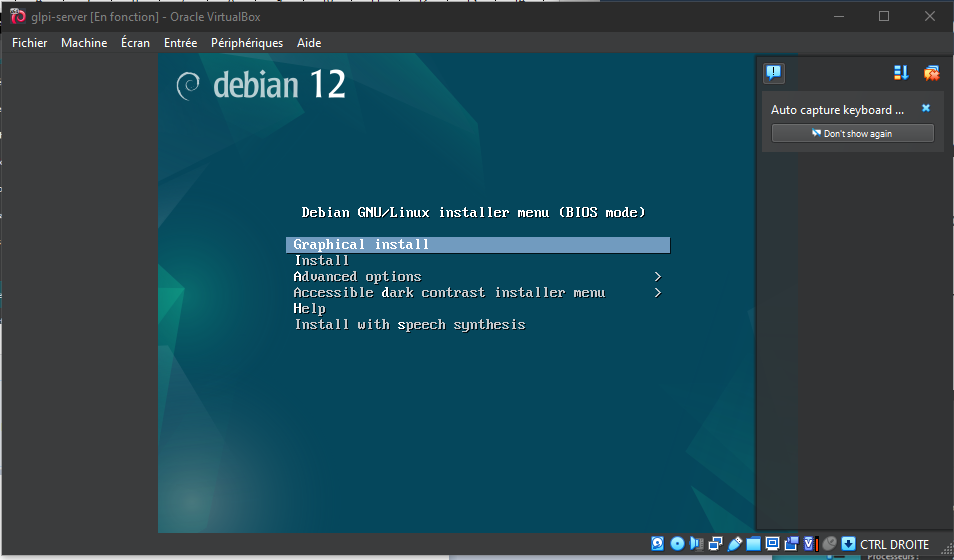954x560 pixels.
Task: Open the Entrée menu
Action: [x=180, y=43]
